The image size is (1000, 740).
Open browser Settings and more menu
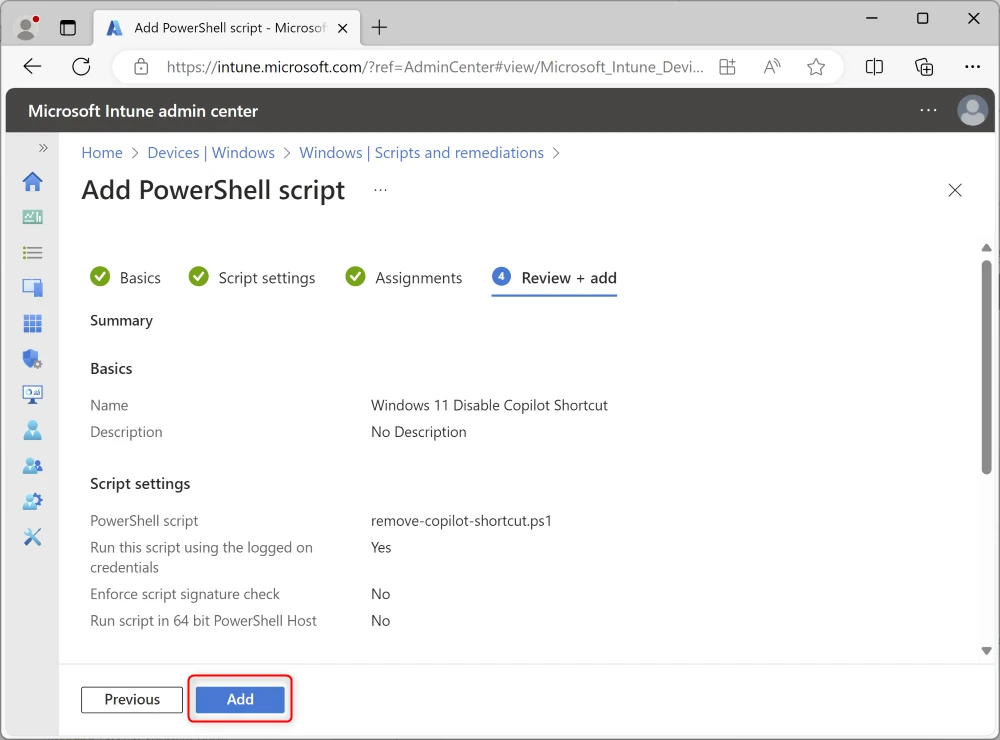[x=972, y=66]
